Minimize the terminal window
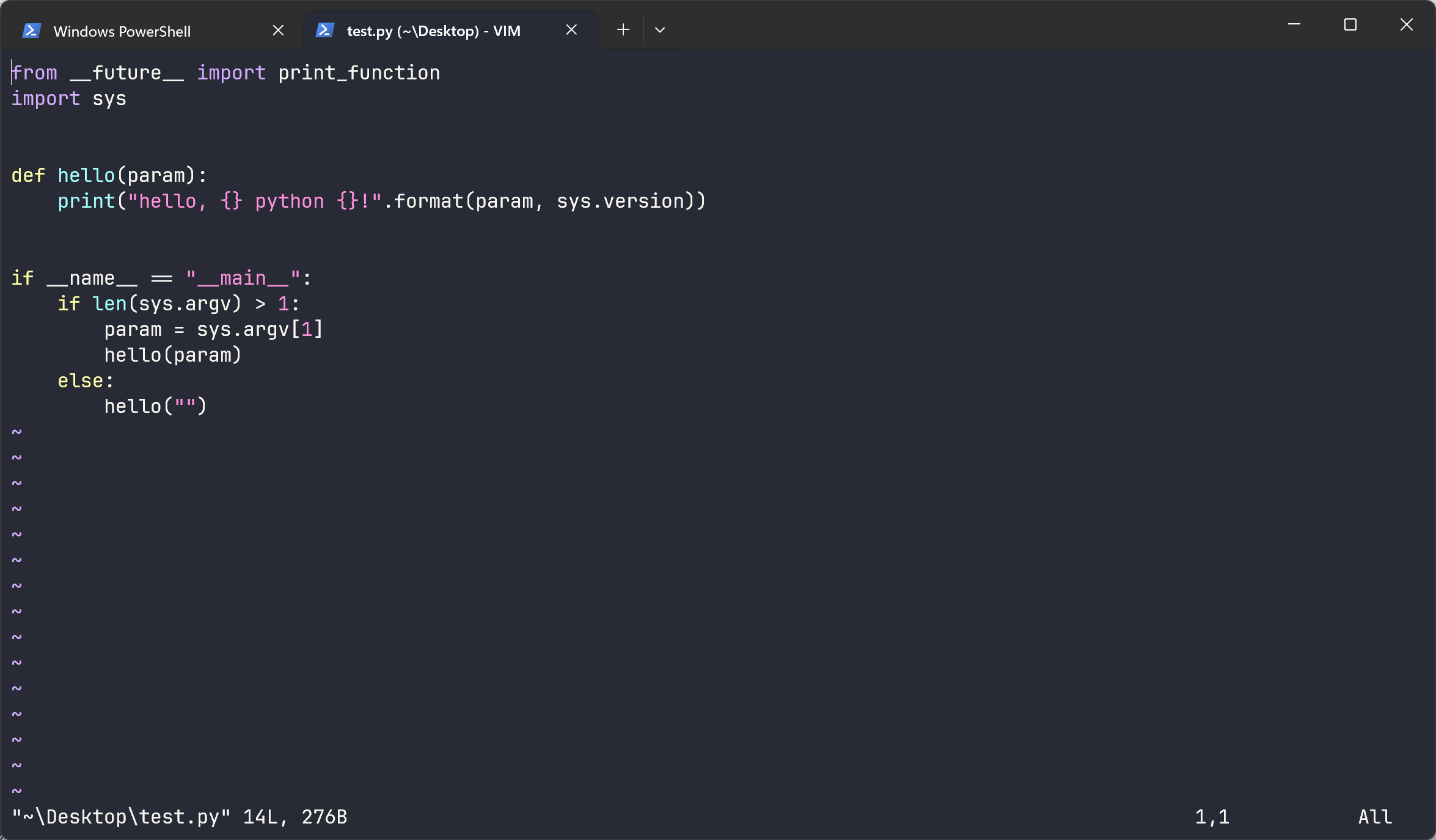 pos(1294,25)
